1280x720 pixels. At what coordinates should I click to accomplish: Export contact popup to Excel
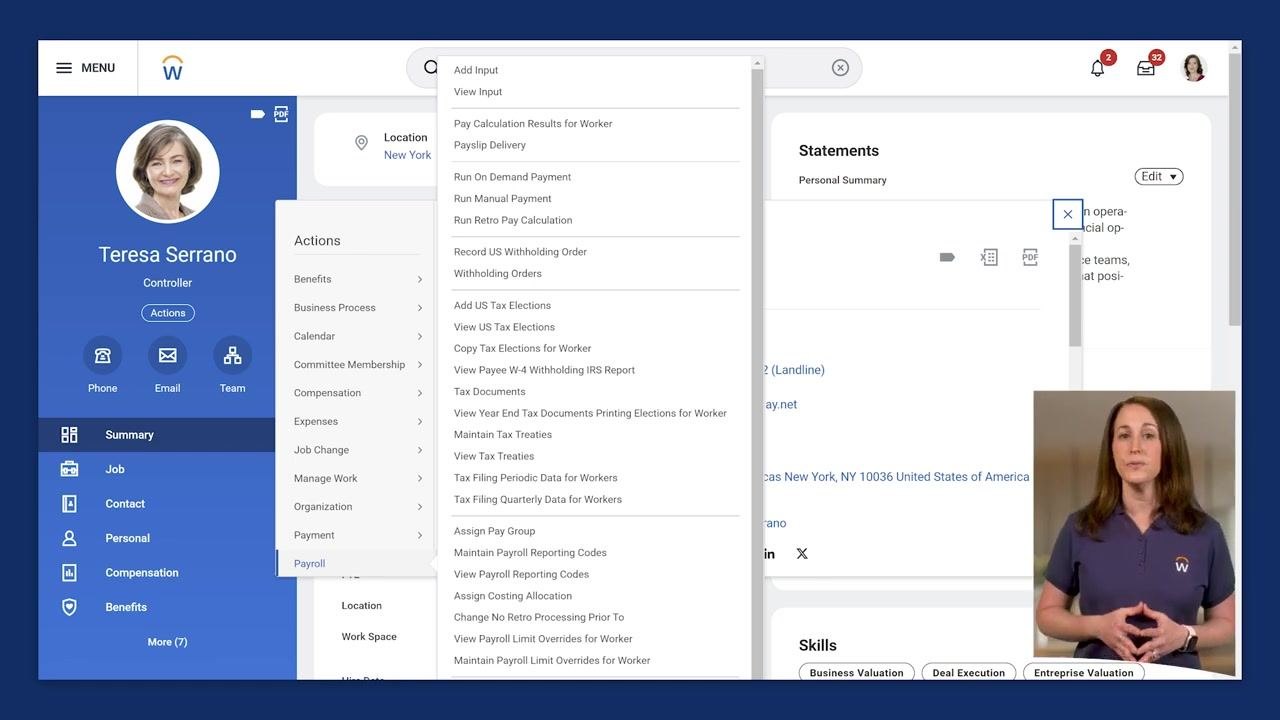click(x=989, y=258)
